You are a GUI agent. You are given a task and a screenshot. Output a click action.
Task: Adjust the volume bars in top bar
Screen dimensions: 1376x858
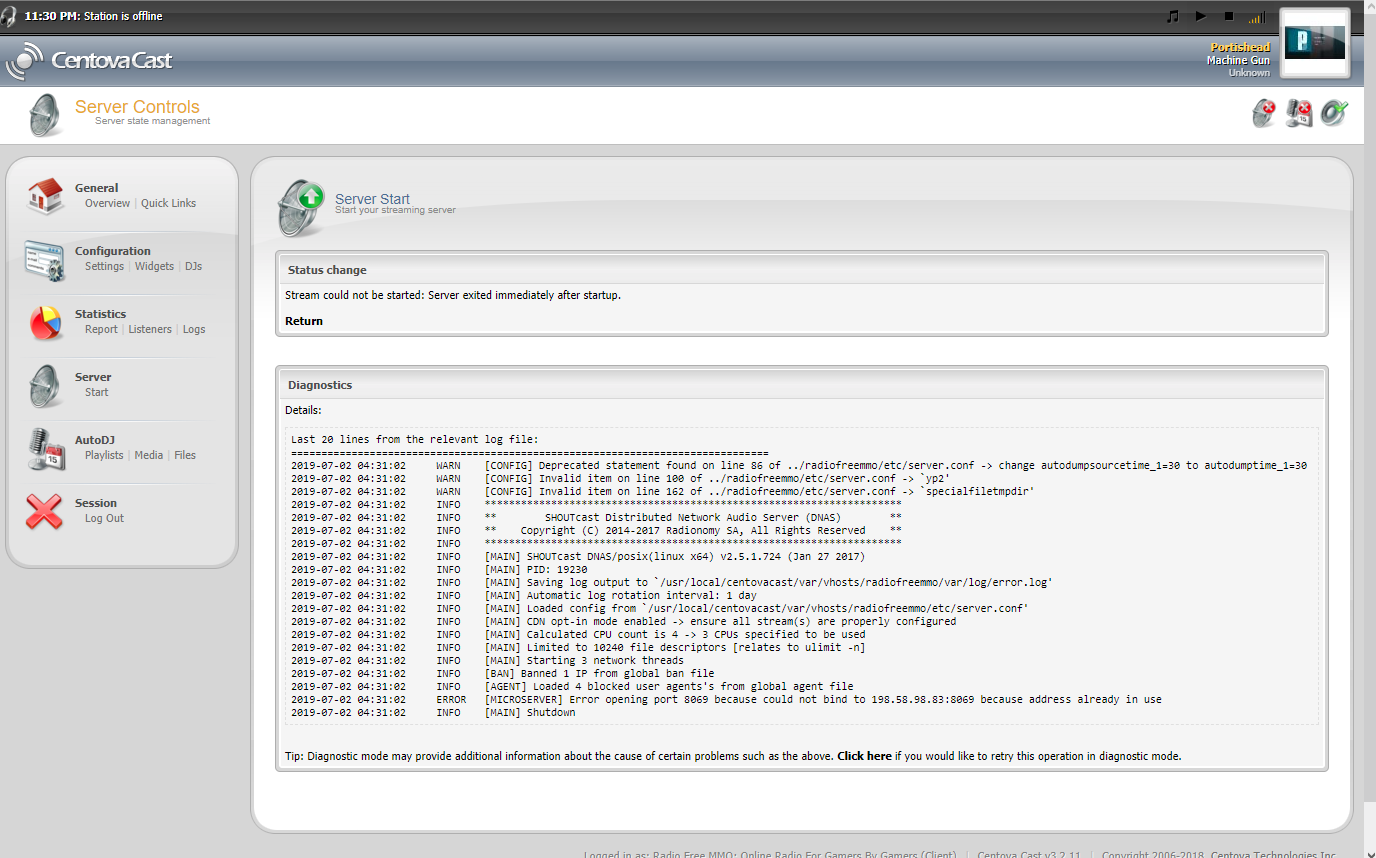pyautogui.click(x=1256, y=17)
